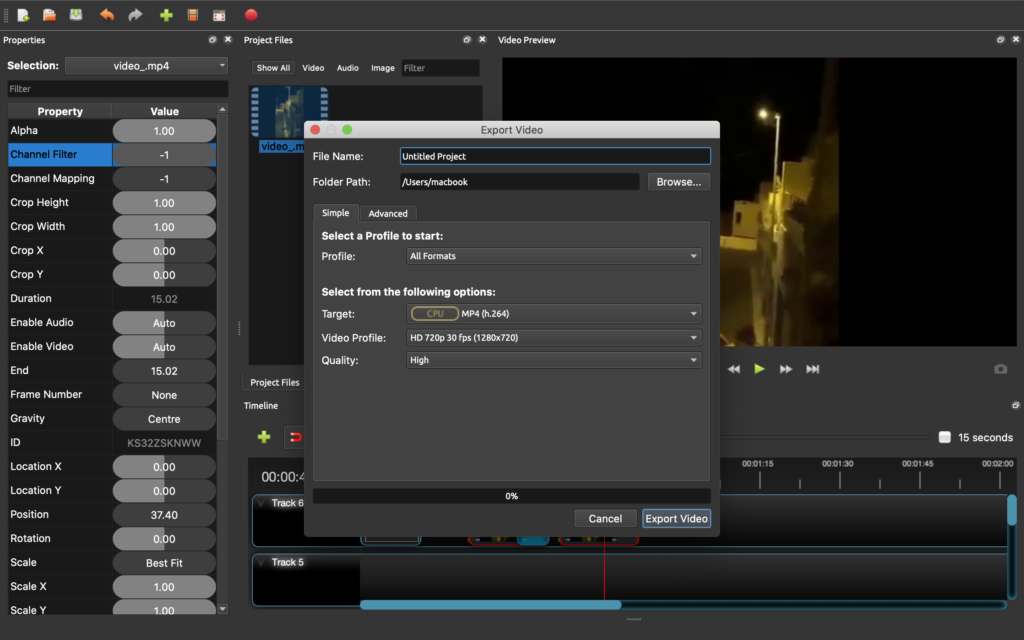Click the camera snapshot icon
This screenshot has width=1024, height=640.
point(1000,369)
